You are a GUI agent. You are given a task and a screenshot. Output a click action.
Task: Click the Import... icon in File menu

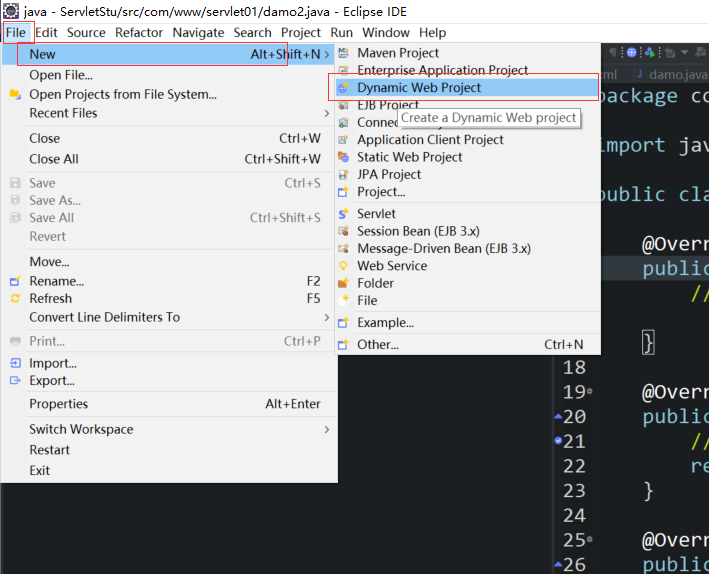click(x=15, y=363)
